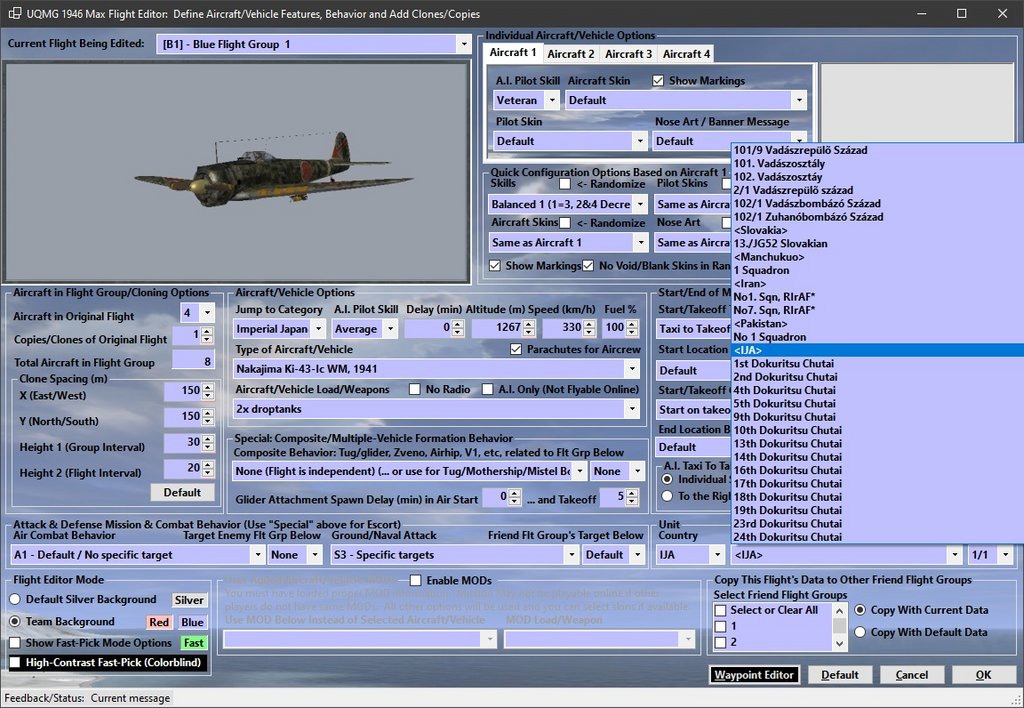Click the Red team background button
The image size is (1024, 708).
click(x=159, y=622)
